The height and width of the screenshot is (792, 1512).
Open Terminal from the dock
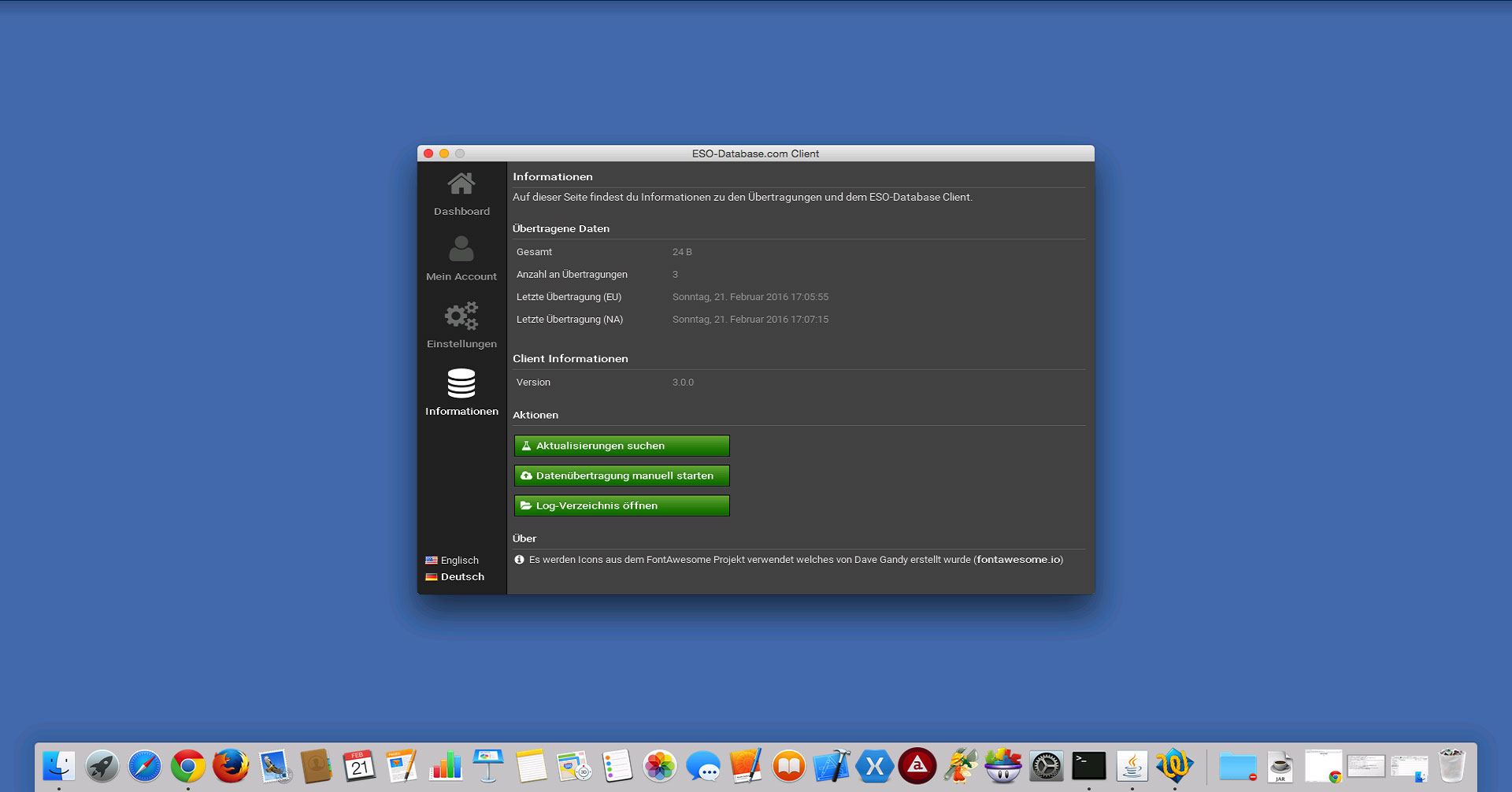point(1089,766)
